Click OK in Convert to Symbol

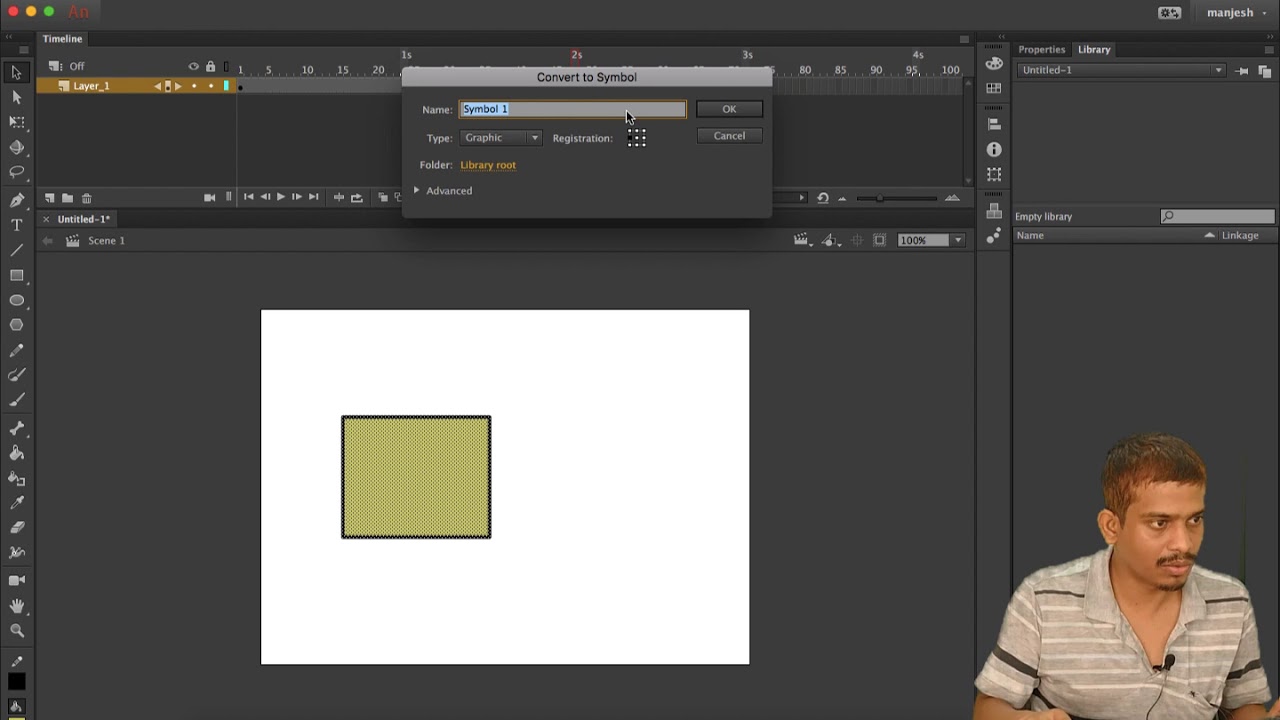tap(729, 110)
